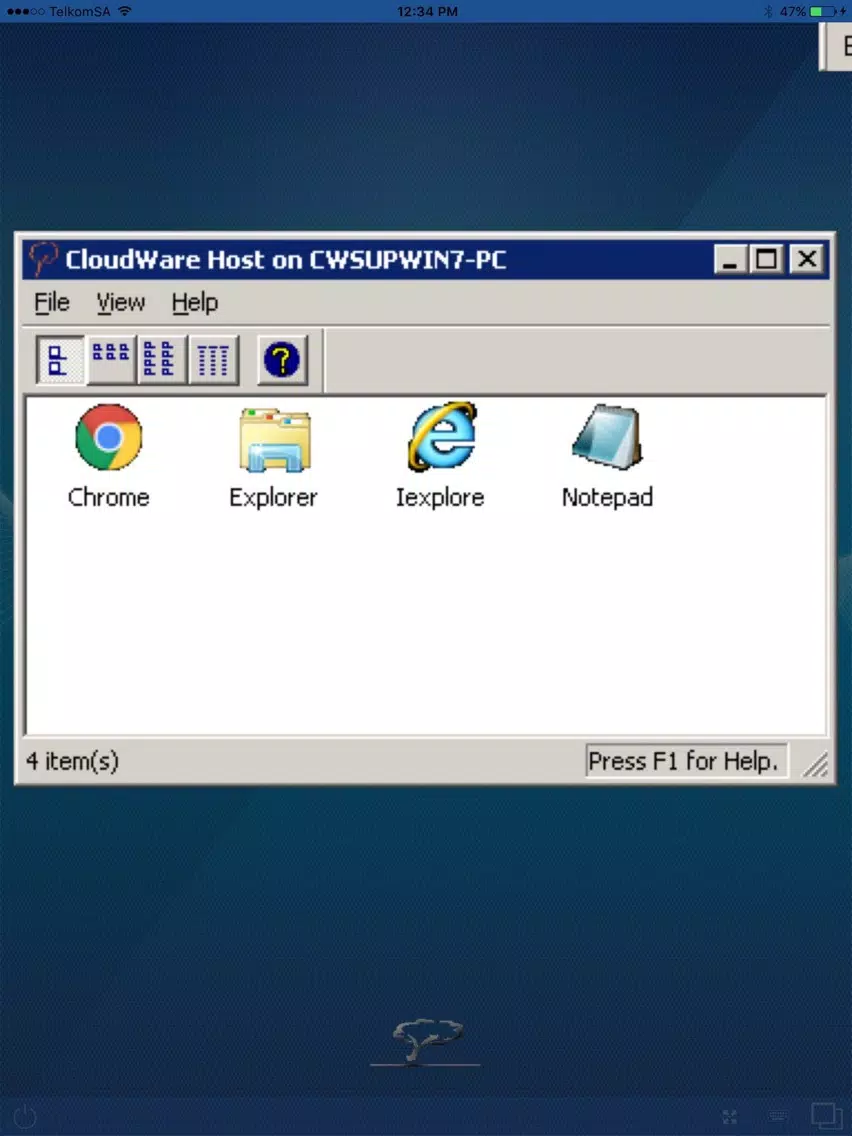Switch to list view toolbar button
Screen dimensions: 852x1136
point(160,360)
